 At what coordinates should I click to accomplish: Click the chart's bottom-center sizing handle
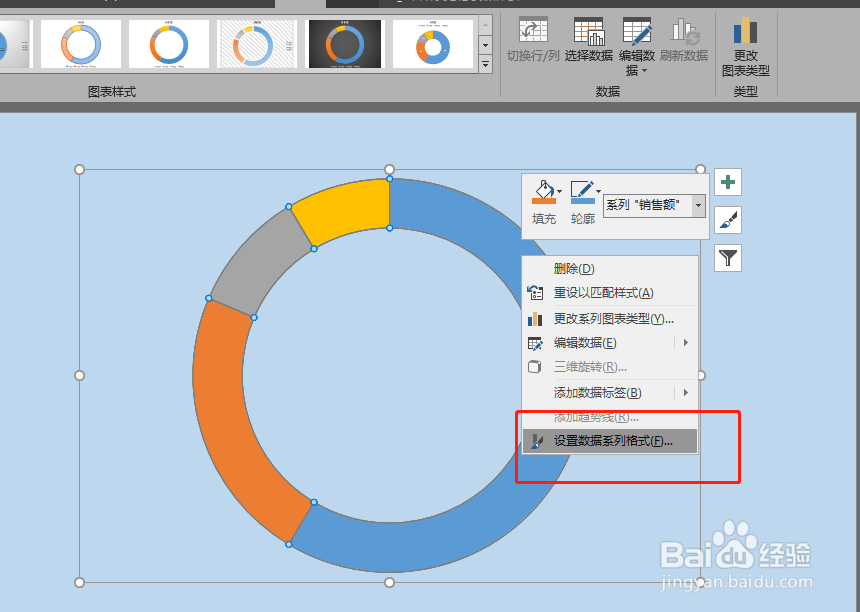pos(389,582)
